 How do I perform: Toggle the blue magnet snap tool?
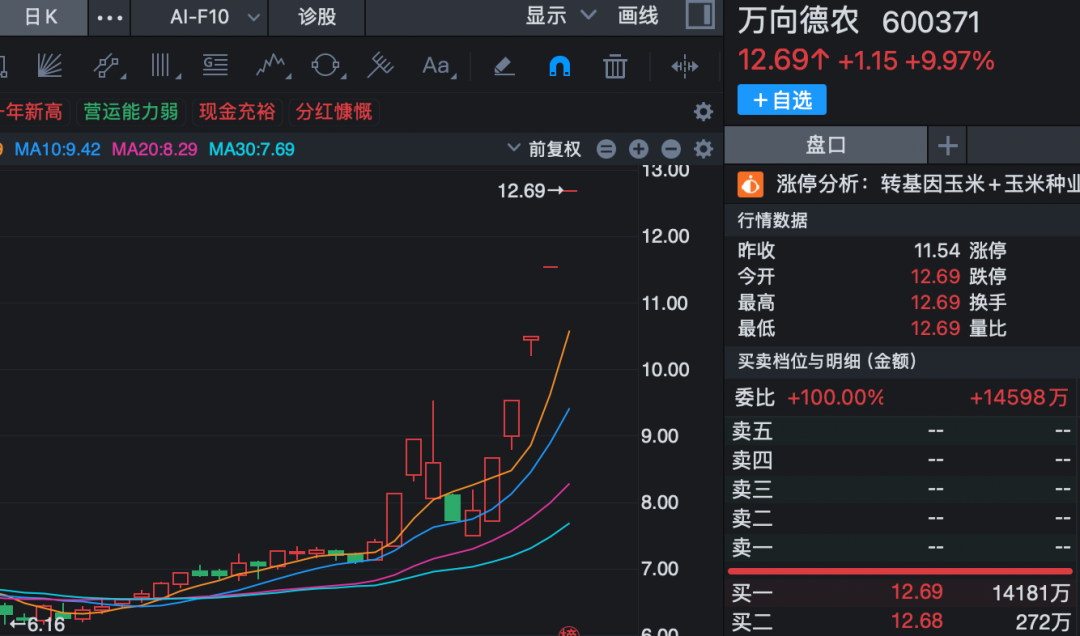[559, 66]
